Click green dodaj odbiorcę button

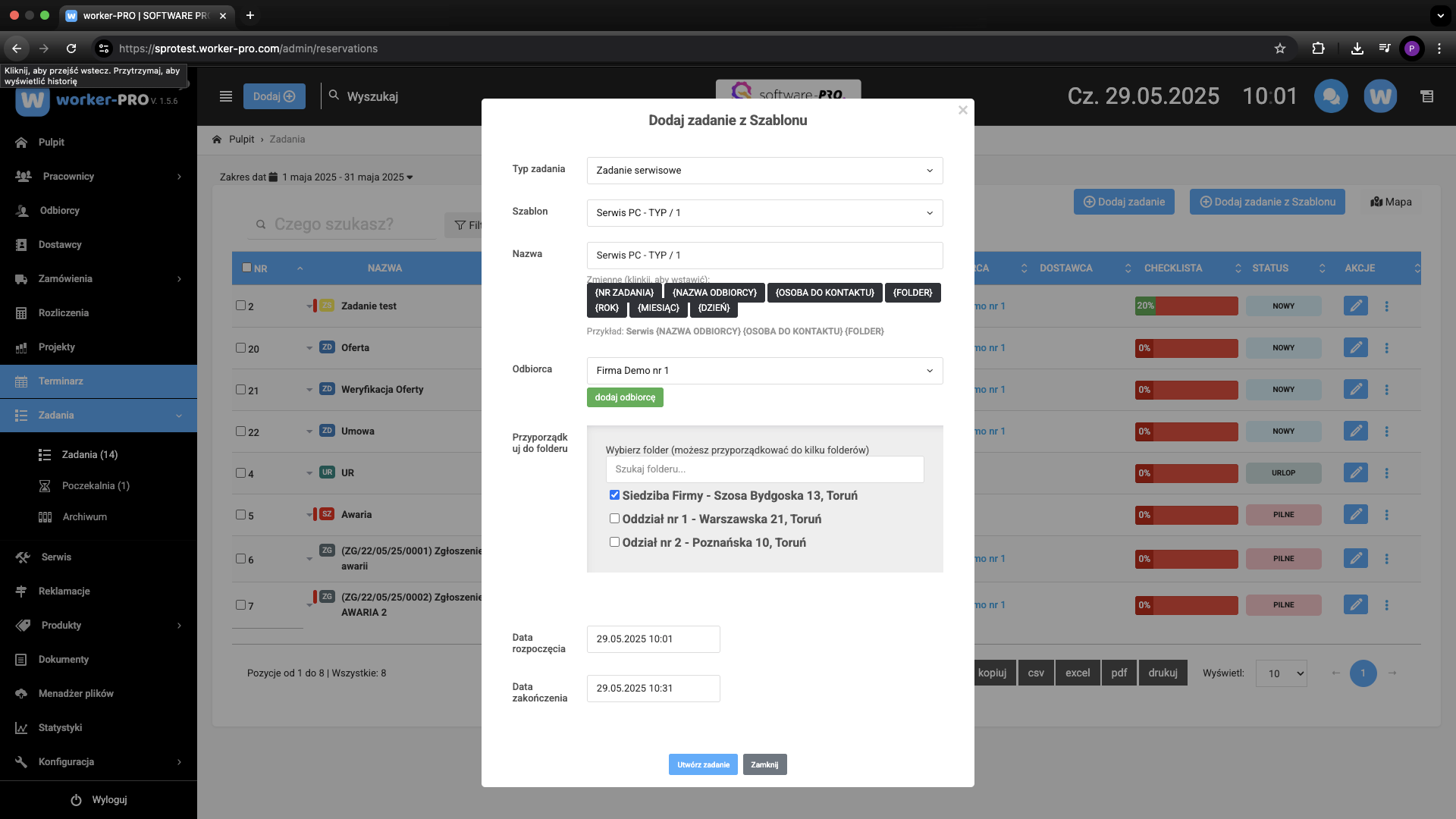tap(625, 397)
